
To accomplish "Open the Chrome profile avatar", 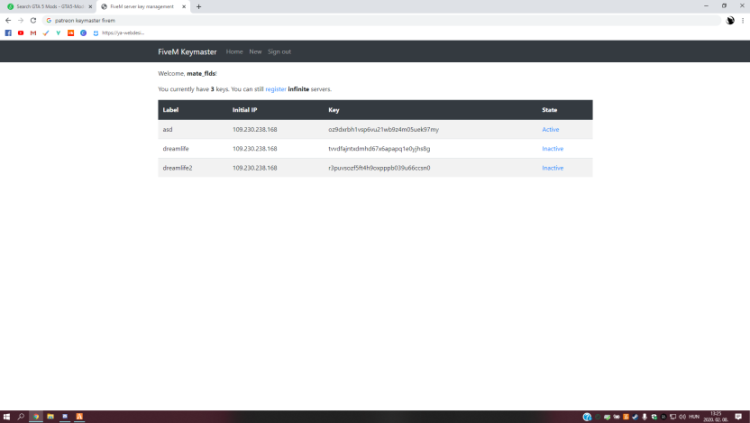I will point(730,21).
